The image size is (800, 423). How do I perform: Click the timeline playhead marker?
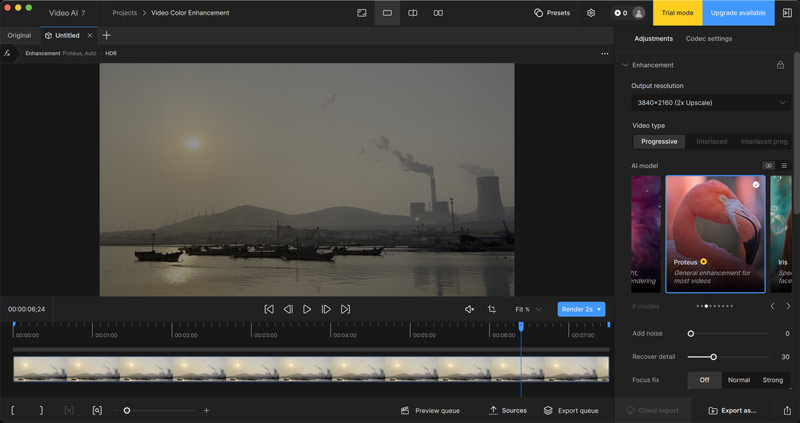(x=521, y=326)
